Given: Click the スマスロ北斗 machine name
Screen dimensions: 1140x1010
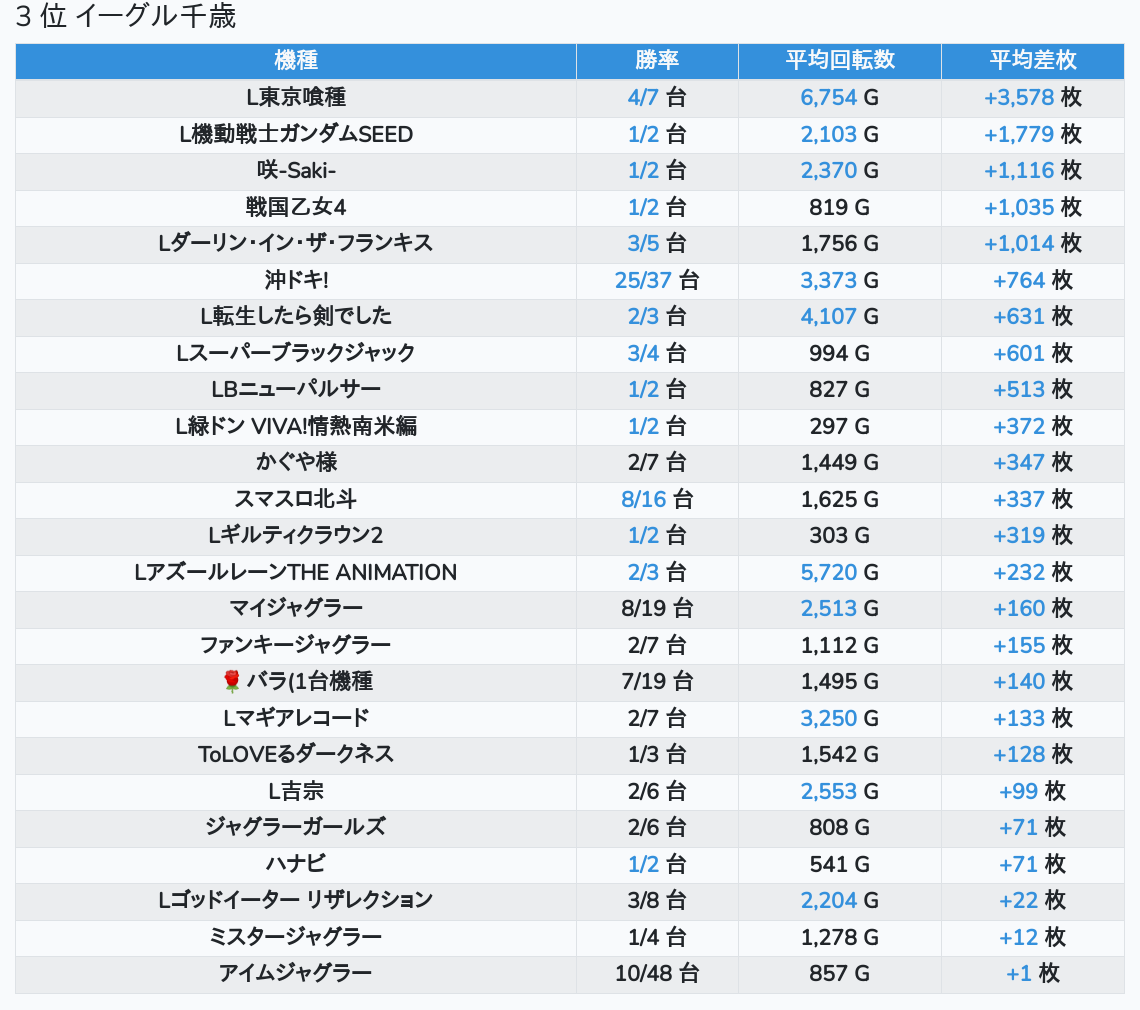Looking at the screenshot, I should click(x=296, y=500).
